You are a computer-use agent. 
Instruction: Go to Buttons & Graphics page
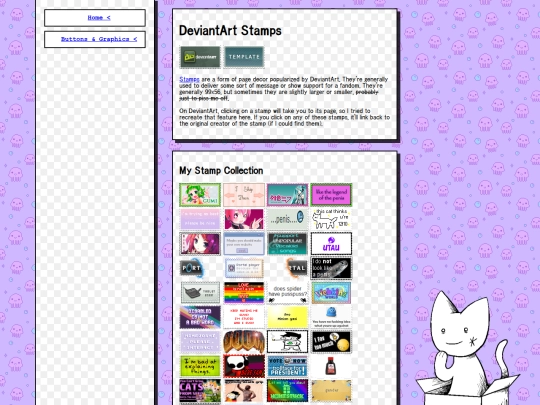[x=99, y=39]
